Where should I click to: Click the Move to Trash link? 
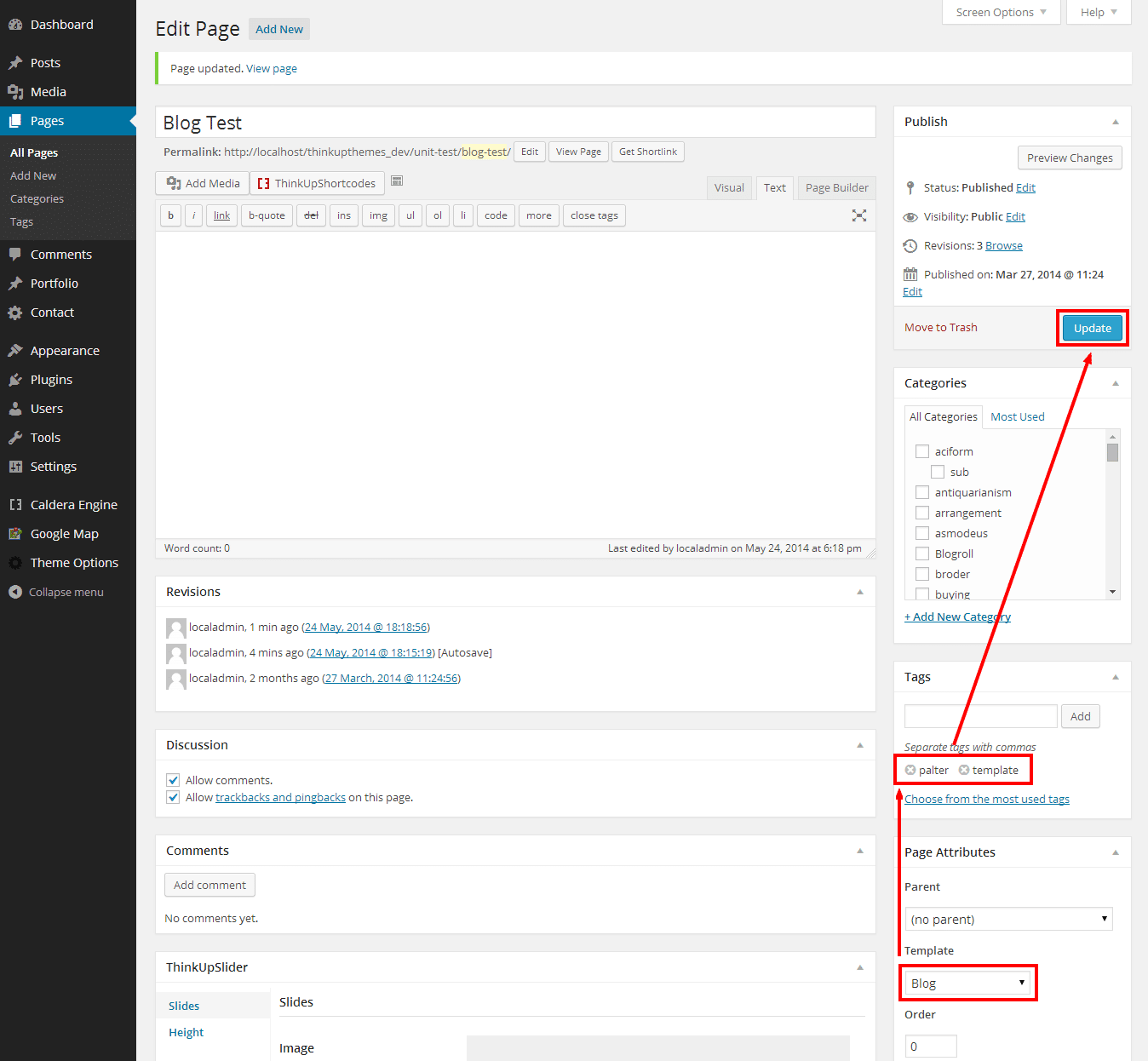click(x=940, y=328)
